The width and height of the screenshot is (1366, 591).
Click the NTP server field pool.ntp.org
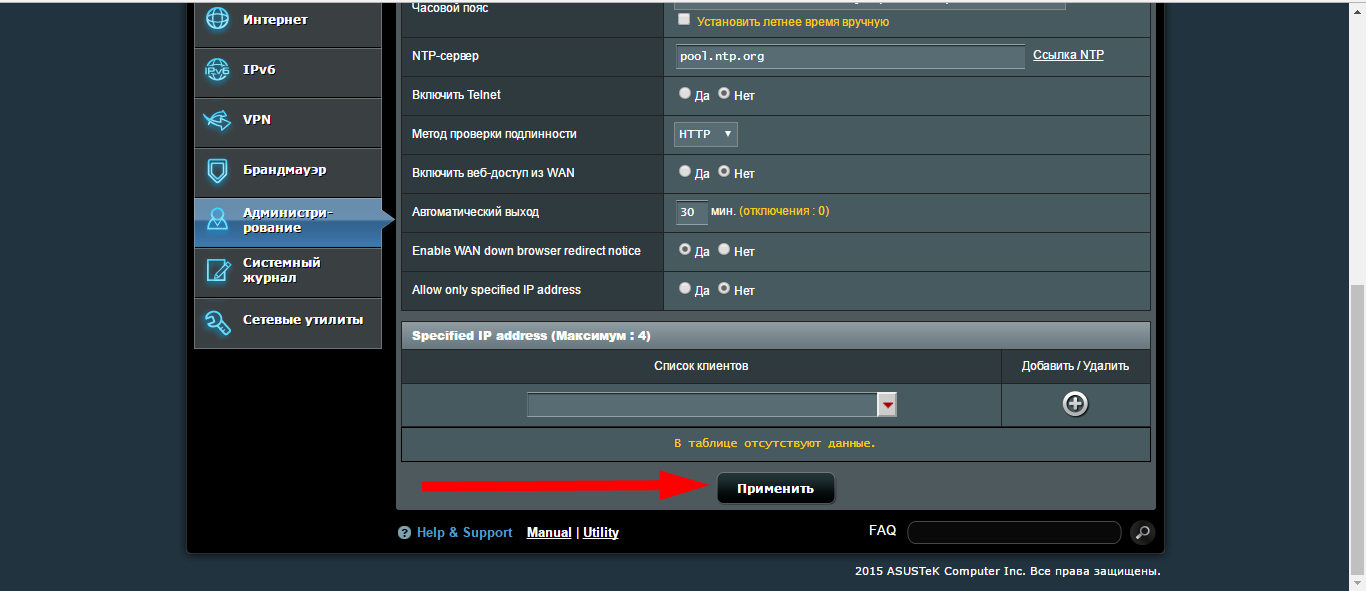850,56
